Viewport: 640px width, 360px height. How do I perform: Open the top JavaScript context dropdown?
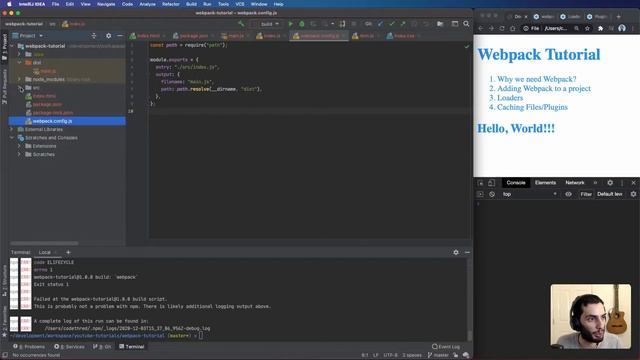click(529, 194)
